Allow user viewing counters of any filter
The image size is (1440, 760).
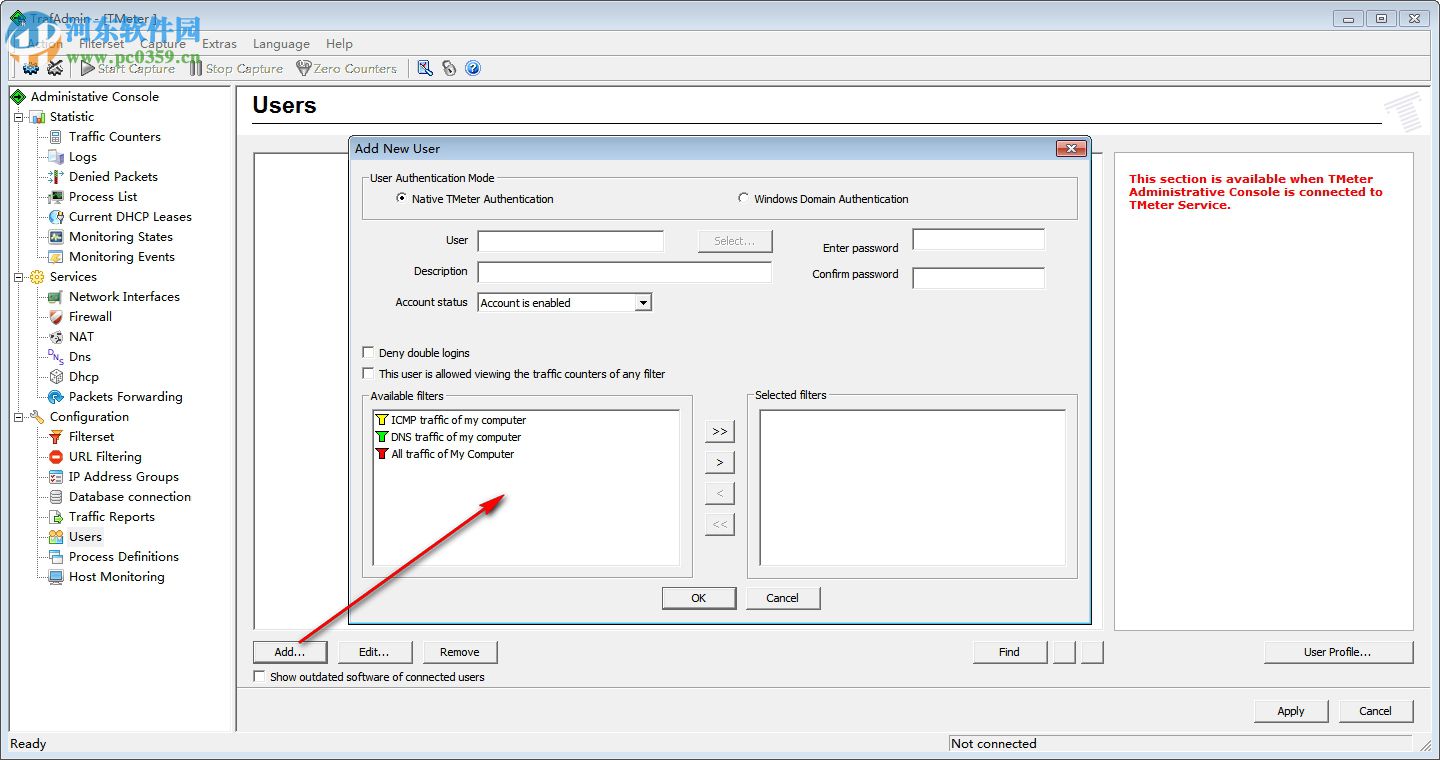click(368, 373)
